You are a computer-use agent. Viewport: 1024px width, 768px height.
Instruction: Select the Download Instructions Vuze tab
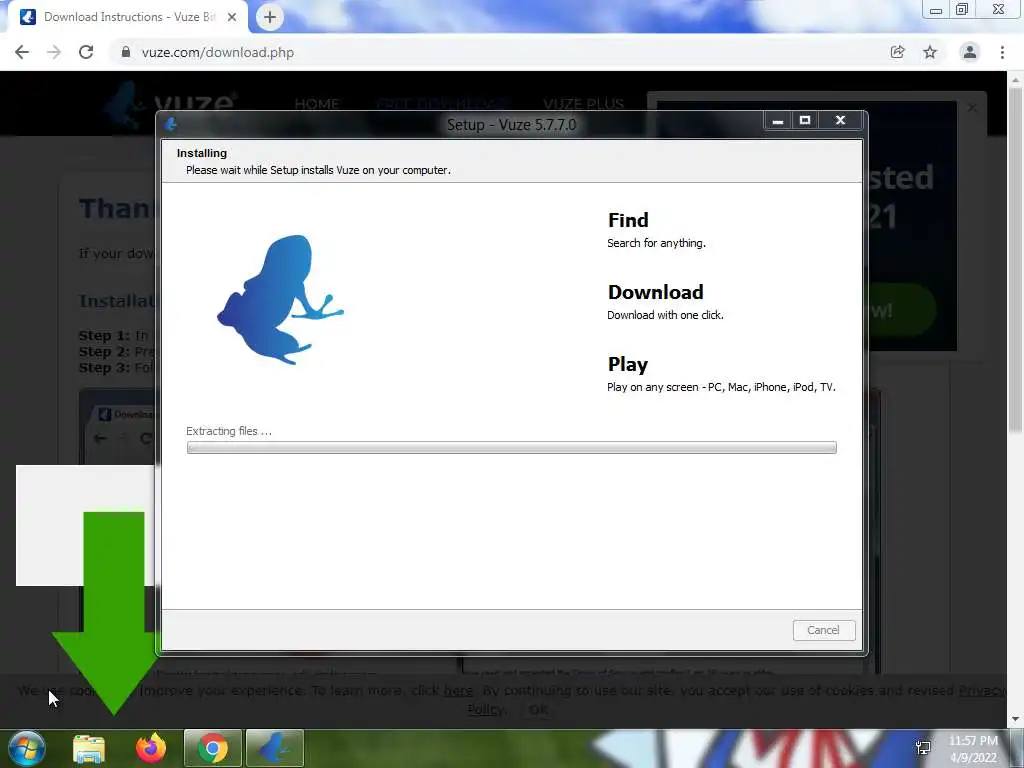(128, 17)
